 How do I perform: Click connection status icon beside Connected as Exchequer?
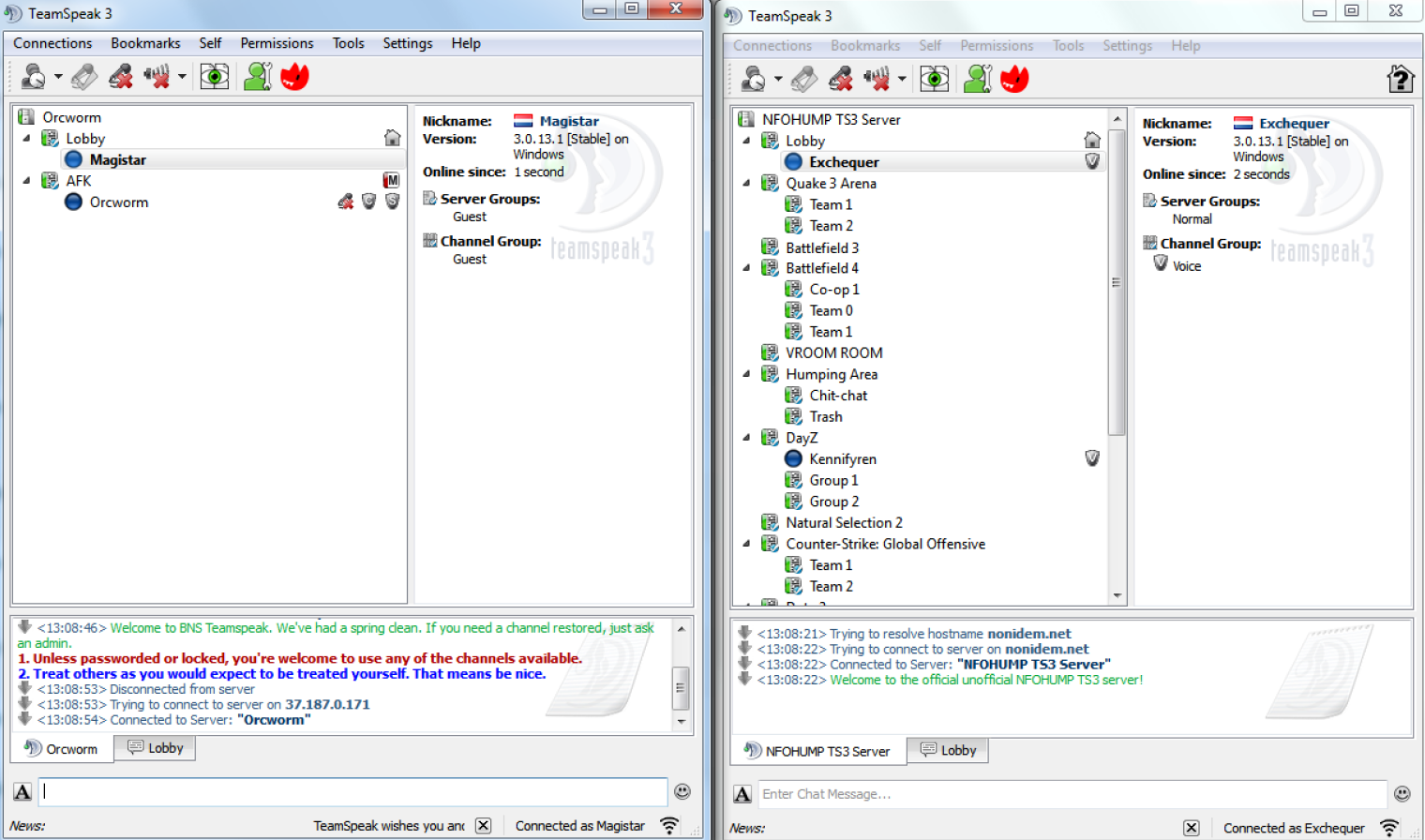coord(1389,828)
